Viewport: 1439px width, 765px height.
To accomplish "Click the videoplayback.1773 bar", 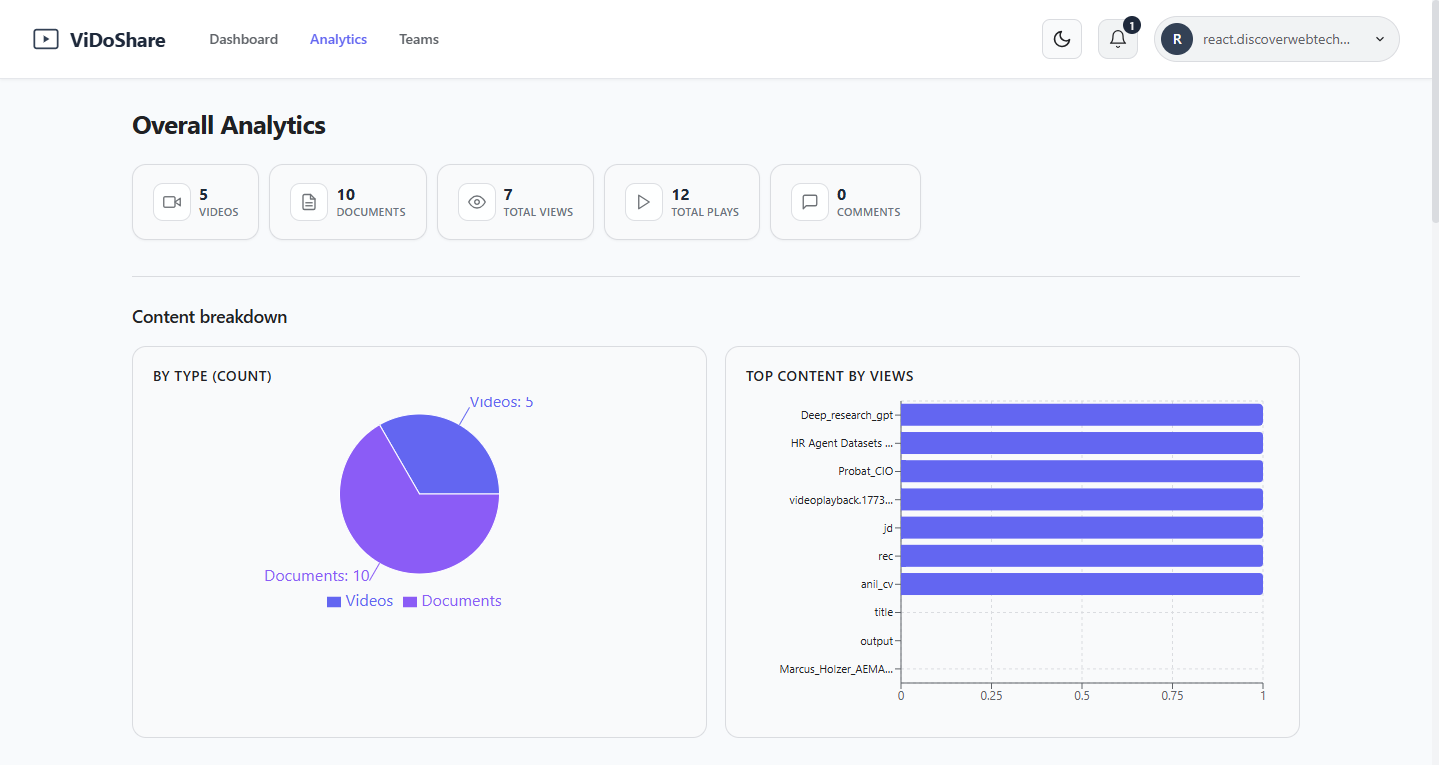I will tap(1082, 499).
